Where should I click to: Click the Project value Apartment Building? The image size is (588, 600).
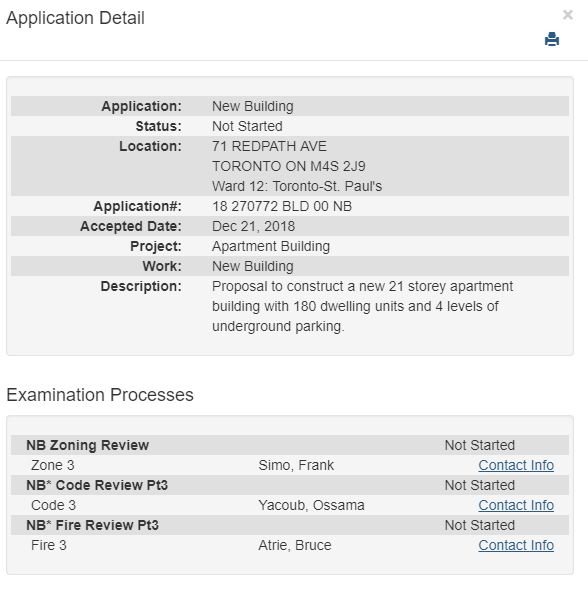pos(271,246)
